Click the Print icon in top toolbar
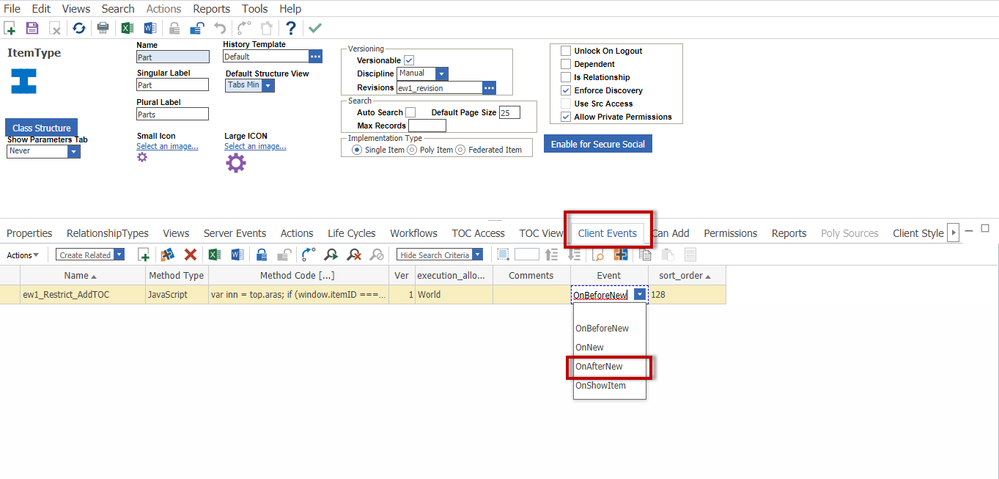999x479 pixels. pos(102,29)
